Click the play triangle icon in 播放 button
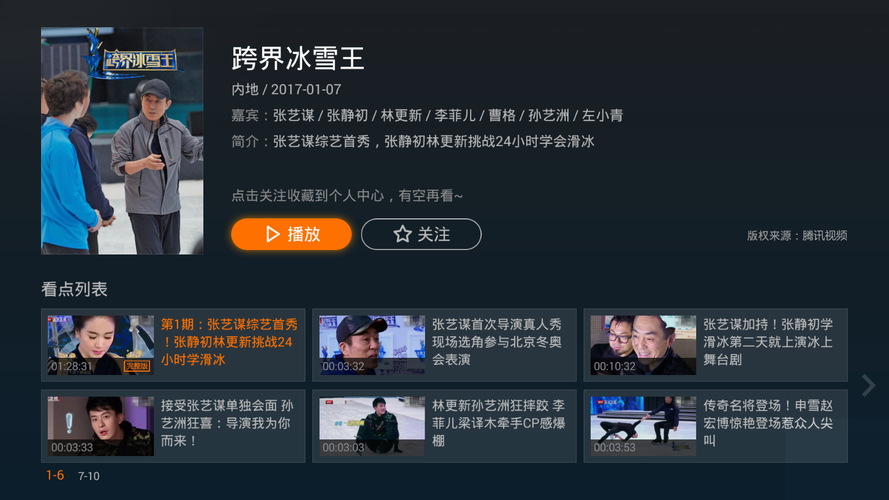 point(273,234)
